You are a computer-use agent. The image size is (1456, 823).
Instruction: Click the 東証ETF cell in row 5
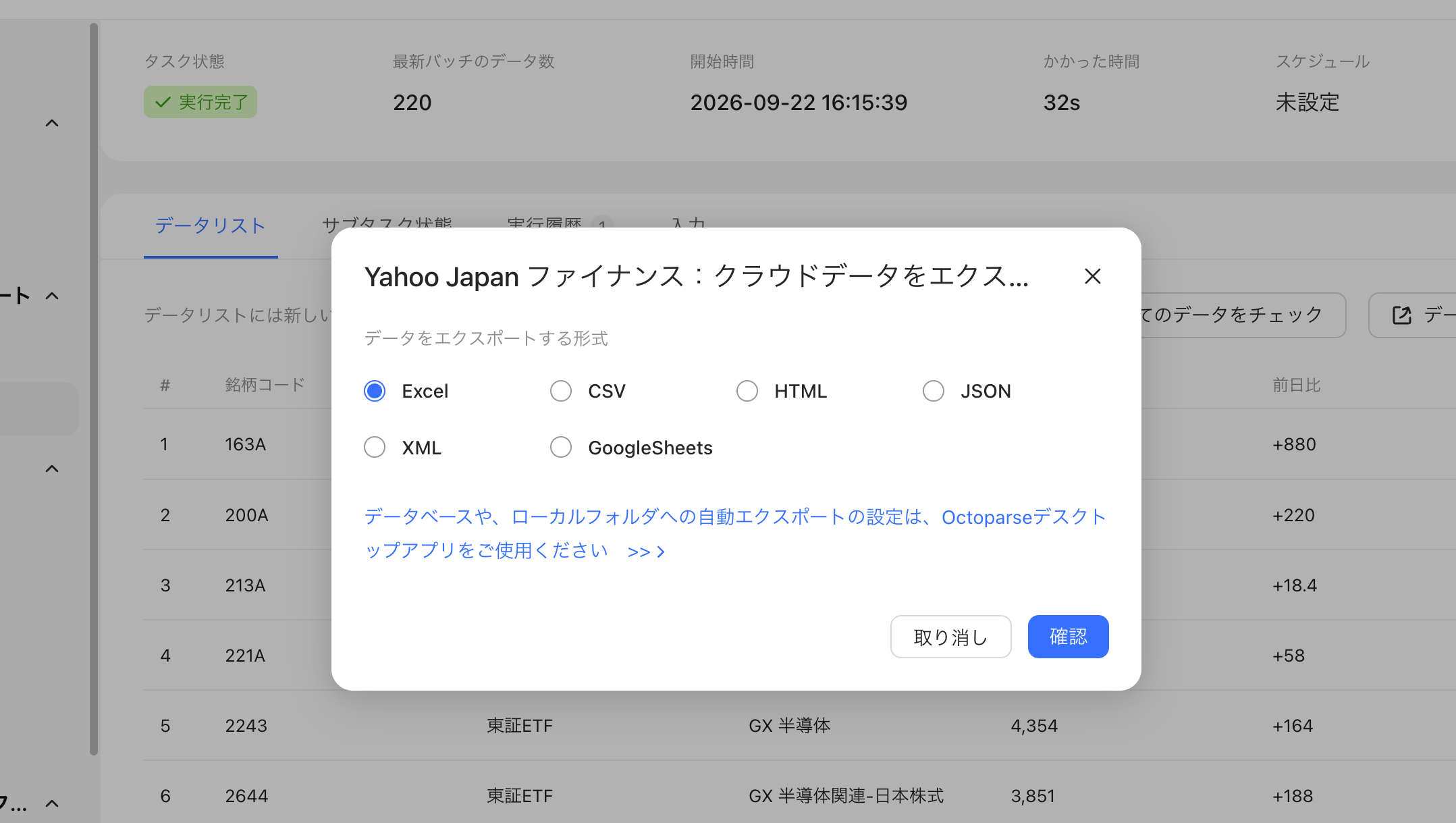coord(520,726)
